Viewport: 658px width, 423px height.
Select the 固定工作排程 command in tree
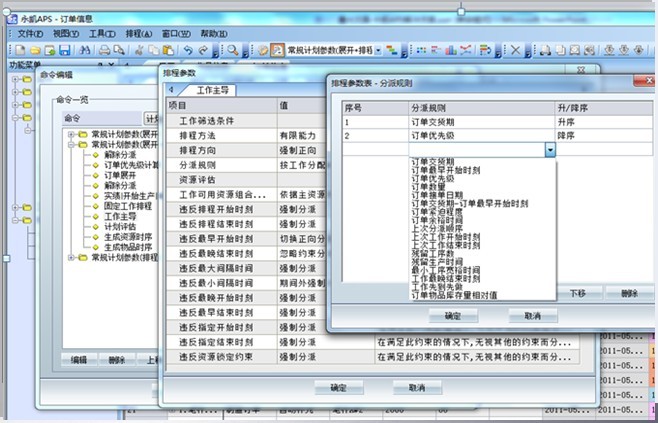tap(125, 205)
